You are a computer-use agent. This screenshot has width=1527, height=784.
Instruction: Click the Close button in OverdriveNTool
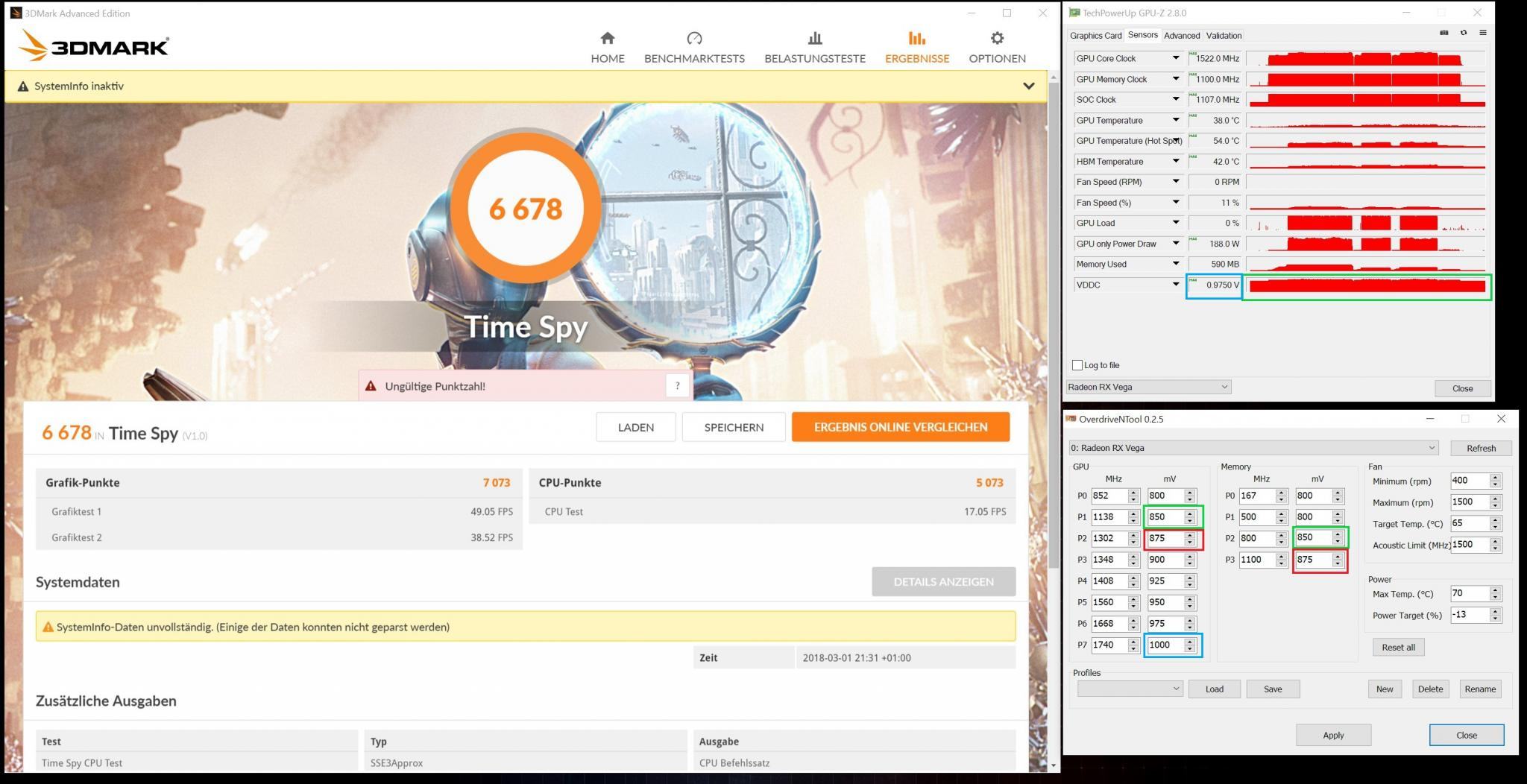[1467, 735]
